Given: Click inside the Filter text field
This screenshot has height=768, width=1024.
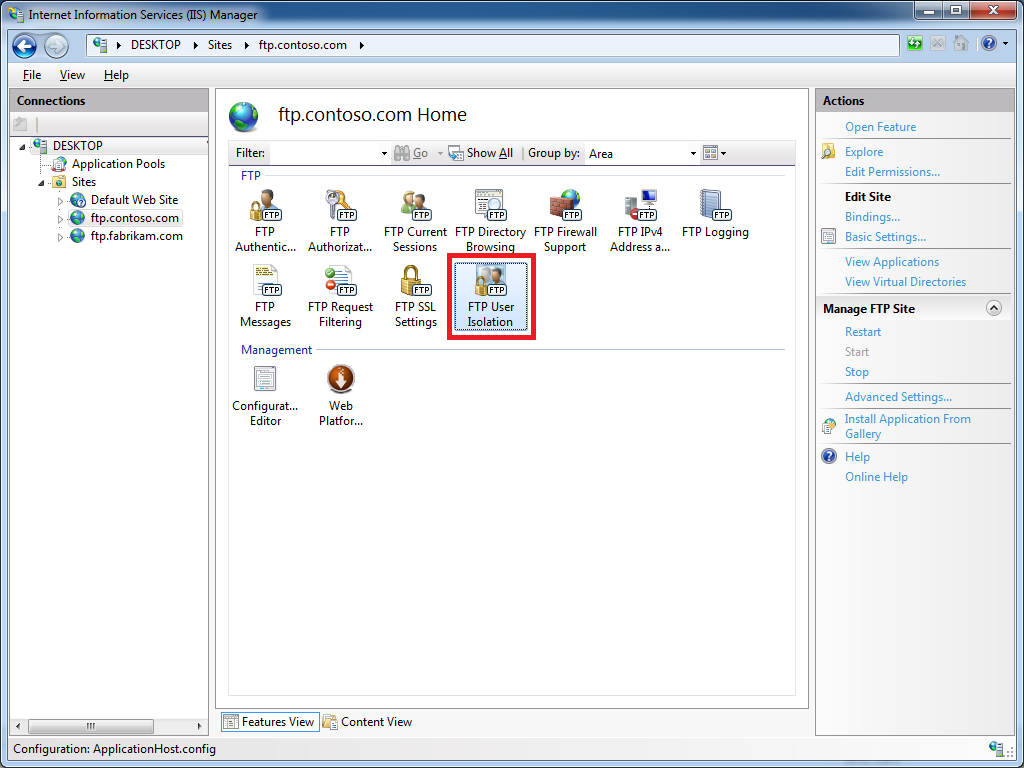Looking at the screenshot, I should pos(325,154).
